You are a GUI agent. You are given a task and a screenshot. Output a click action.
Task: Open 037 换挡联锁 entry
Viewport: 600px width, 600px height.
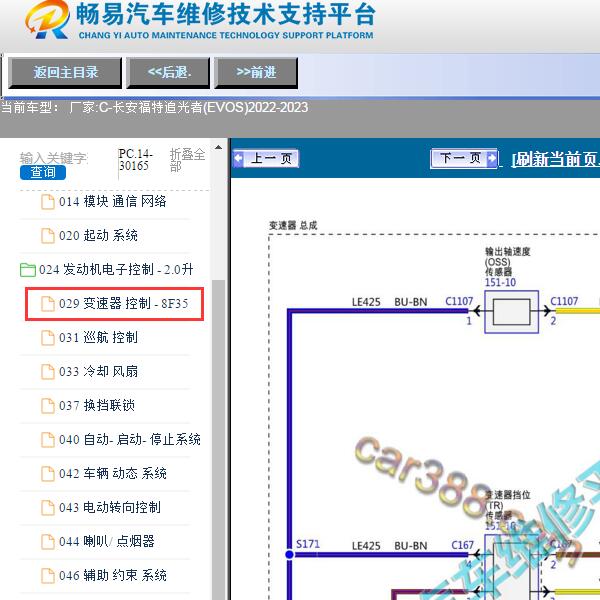[x=97, y=406]
